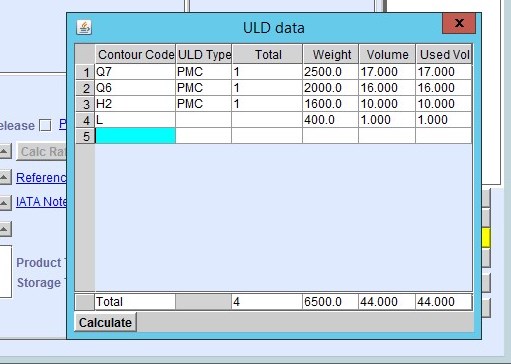Click the 2500.0 weight cell
Viewport: 511px width, 364px height.
click(x=330, y=72)
